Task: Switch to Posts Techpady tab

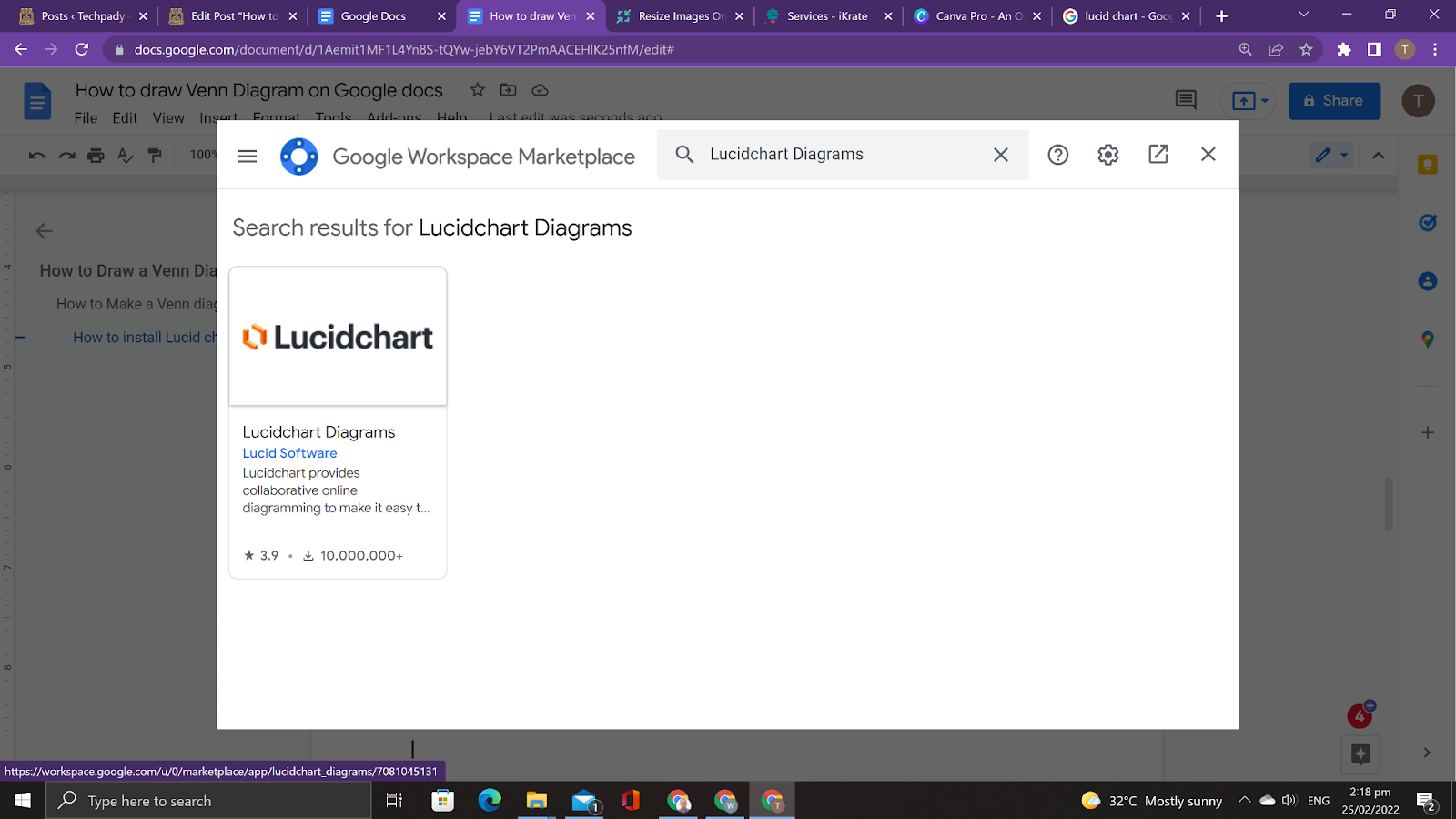Action: point(83,16)
